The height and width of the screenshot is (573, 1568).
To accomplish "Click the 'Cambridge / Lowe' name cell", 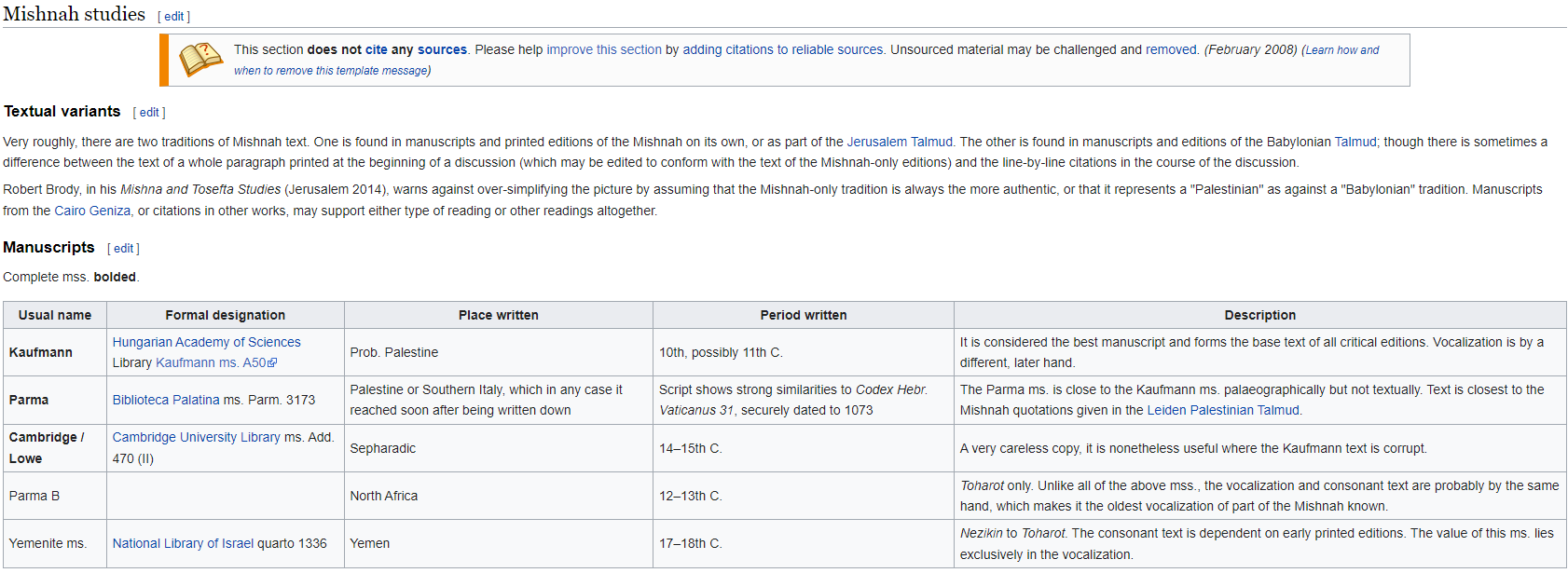I will pos(55,448).
